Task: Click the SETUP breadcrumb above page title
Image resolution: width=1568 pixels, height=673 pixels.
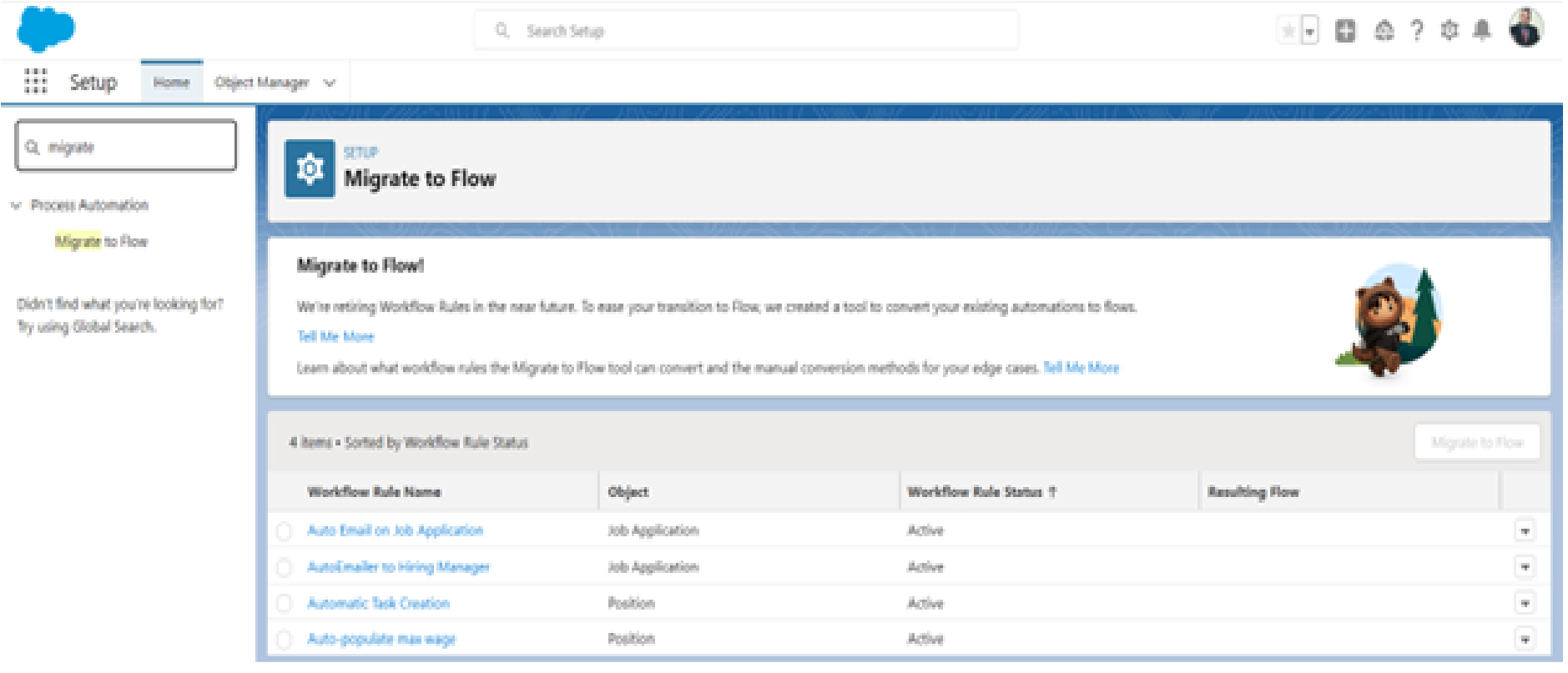Action: tap(360, 153)
